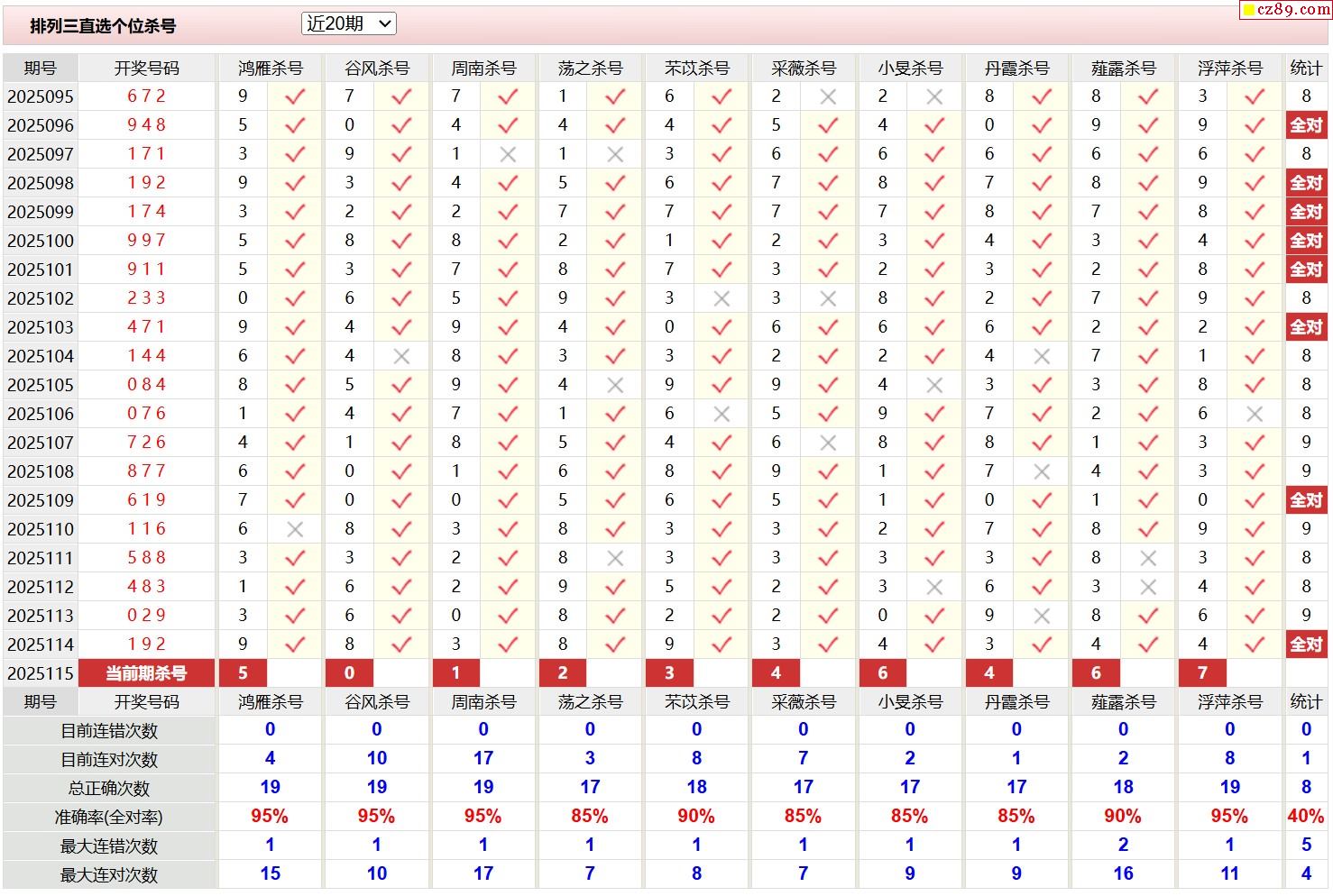Screen dimensions: 1333x896
Task: Click the cross mark for 小旻杀号 in row 2025095
Action: [x=934, y=96]
